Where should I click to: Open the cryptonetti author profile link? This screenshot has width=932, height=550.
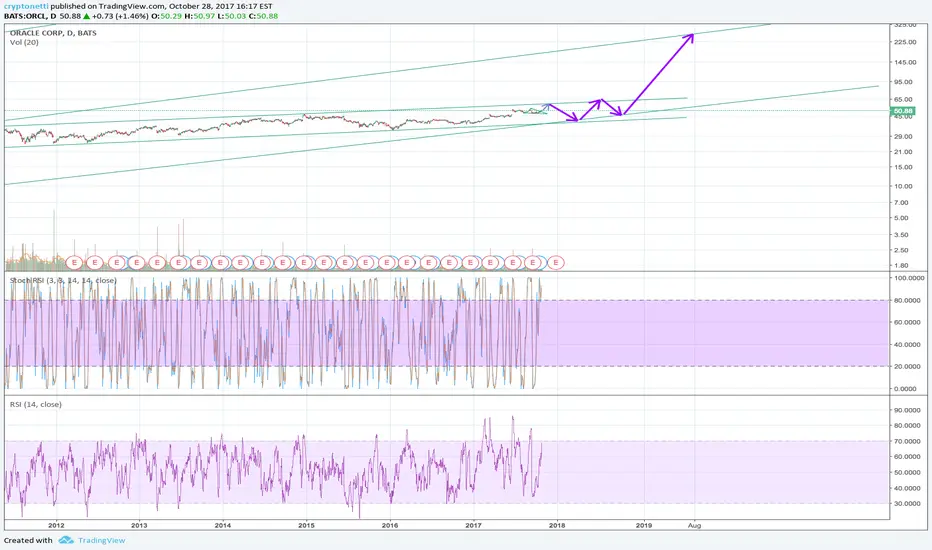point(26,7)
